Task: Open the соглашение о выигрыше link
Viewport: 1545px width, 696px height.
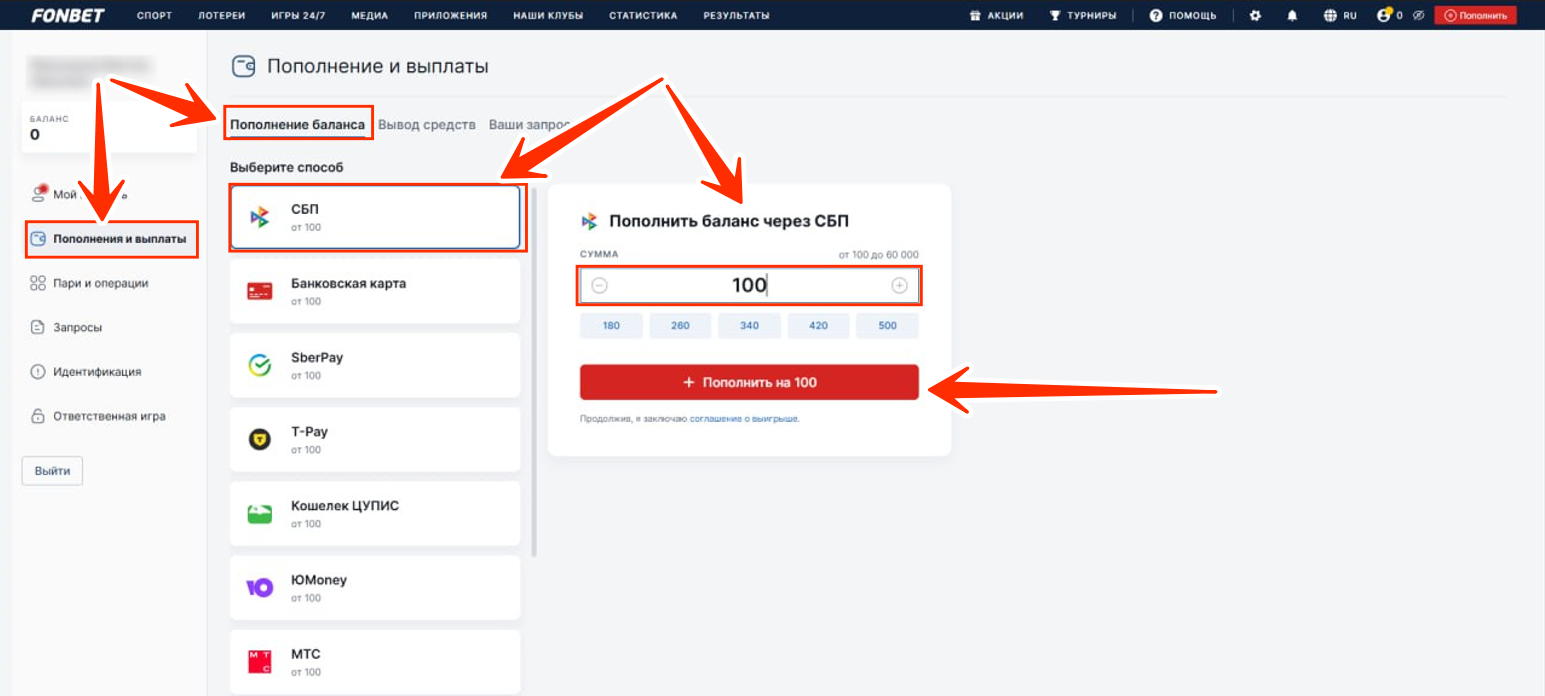Action: tap(744, 419)
